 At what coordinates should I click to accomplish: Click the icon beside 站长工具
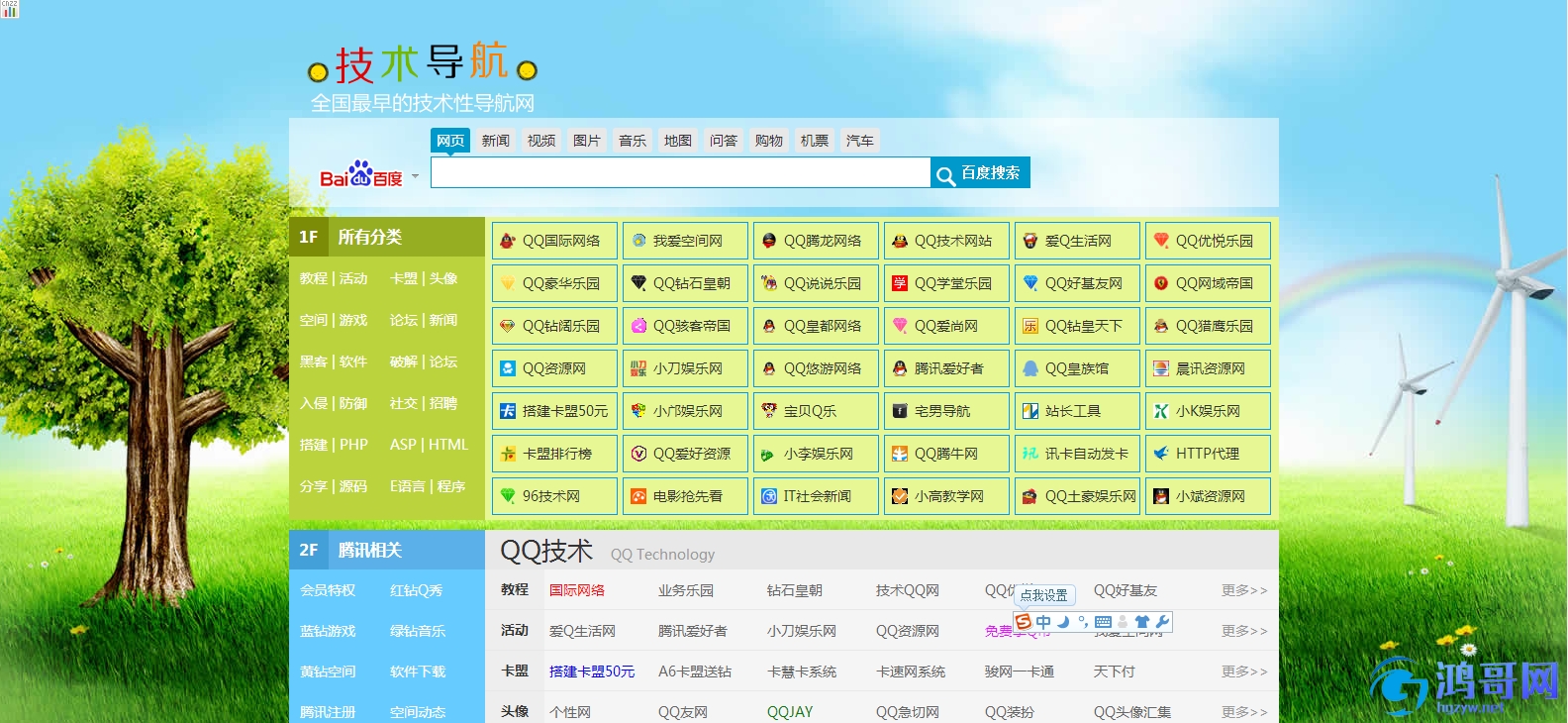pos(1030,411)
